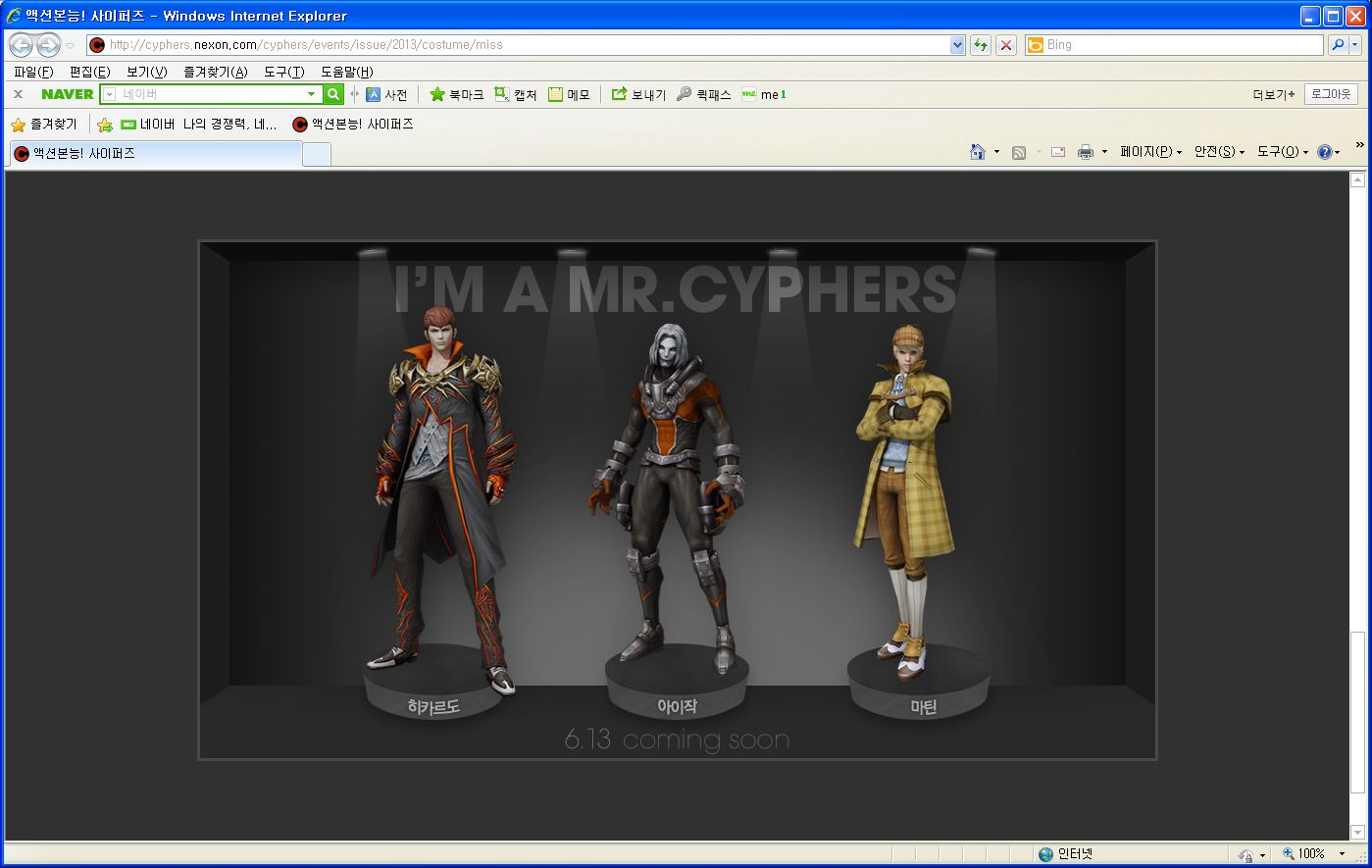
Task: Click the Naver toolbar green search button
Action: click(333, 94)
